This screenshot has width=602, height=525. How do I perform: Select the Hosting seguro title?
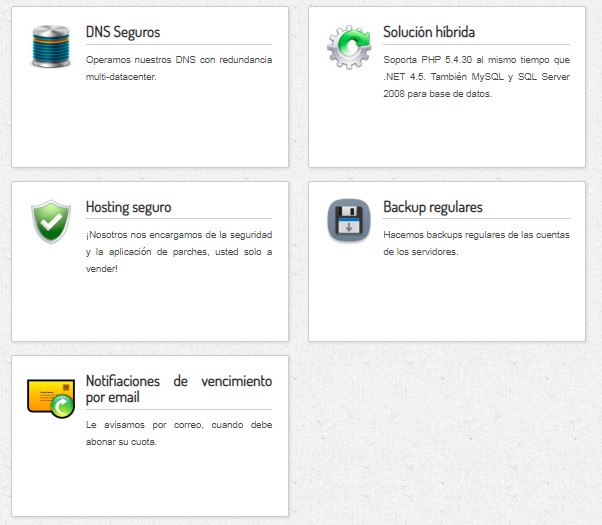click(x=128, y=207)
